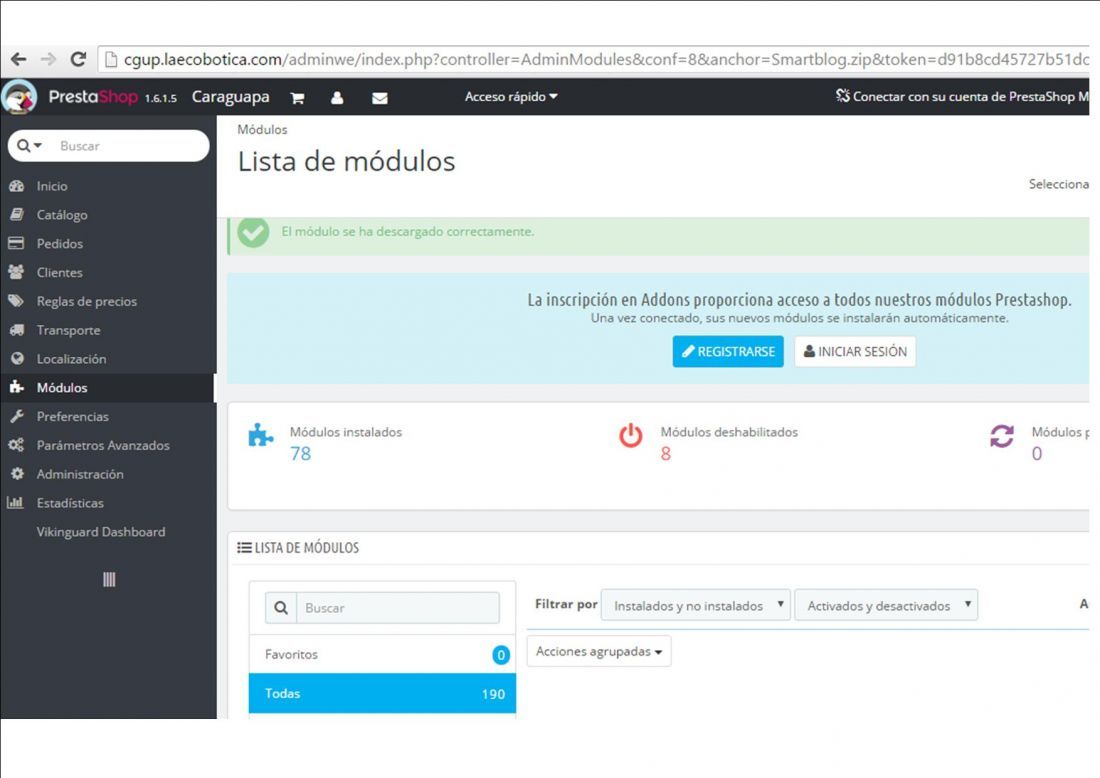Screen dimensions: 1100x778
Task: Go to Clientes in the sidebar
Action: [x=60, y=272]
